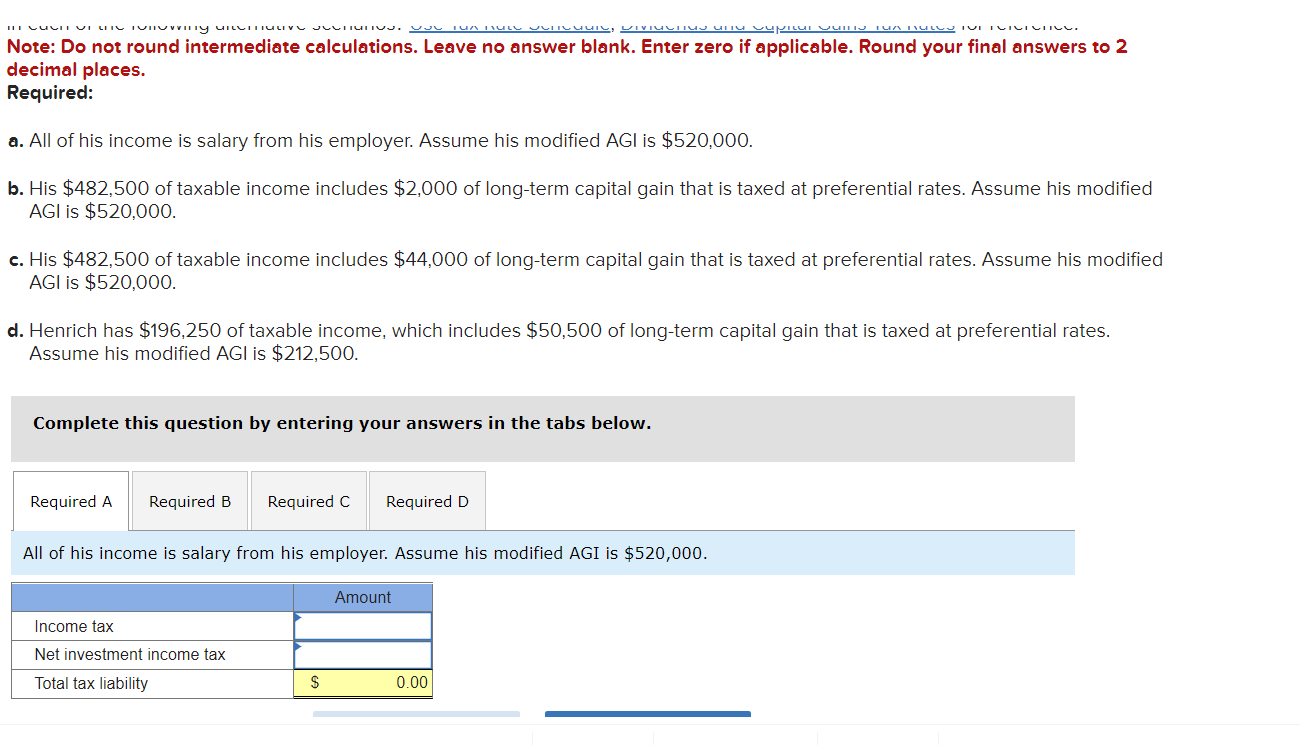
Task: Click scenario a text about salary income
Action: pos(380,141)
